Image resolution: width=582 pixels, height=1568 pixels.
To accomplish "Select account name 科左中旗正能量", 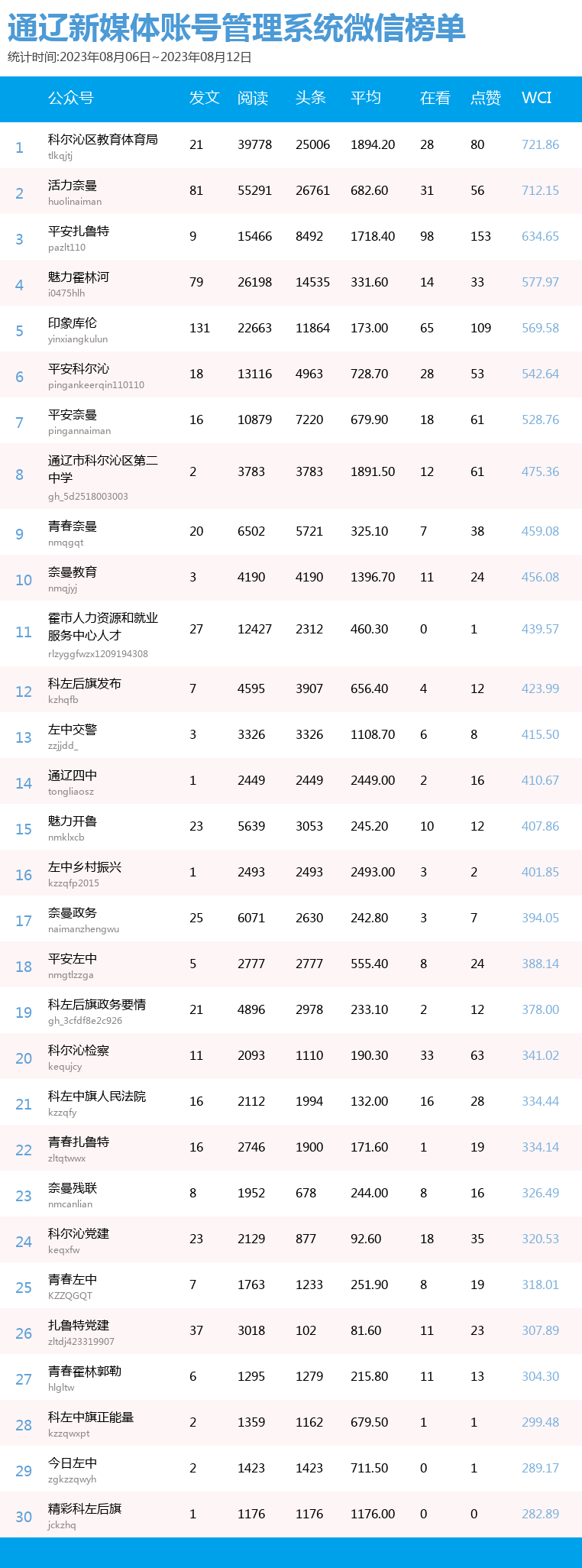I will (91, 1417).
